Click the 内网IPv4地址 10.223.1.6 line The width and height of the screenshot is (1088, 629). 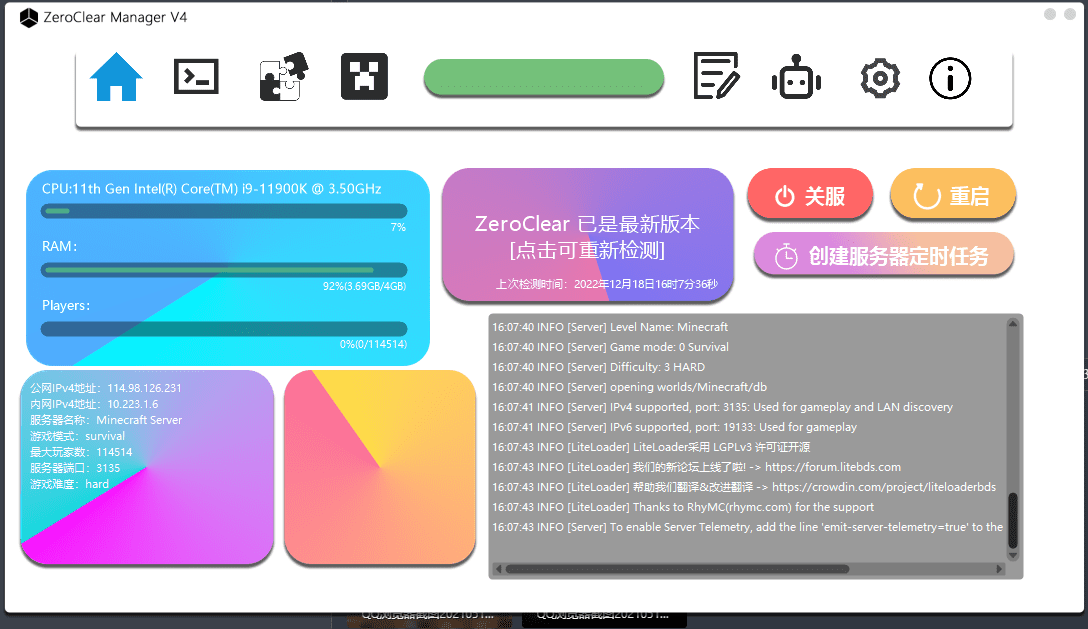tap(94, 404)
